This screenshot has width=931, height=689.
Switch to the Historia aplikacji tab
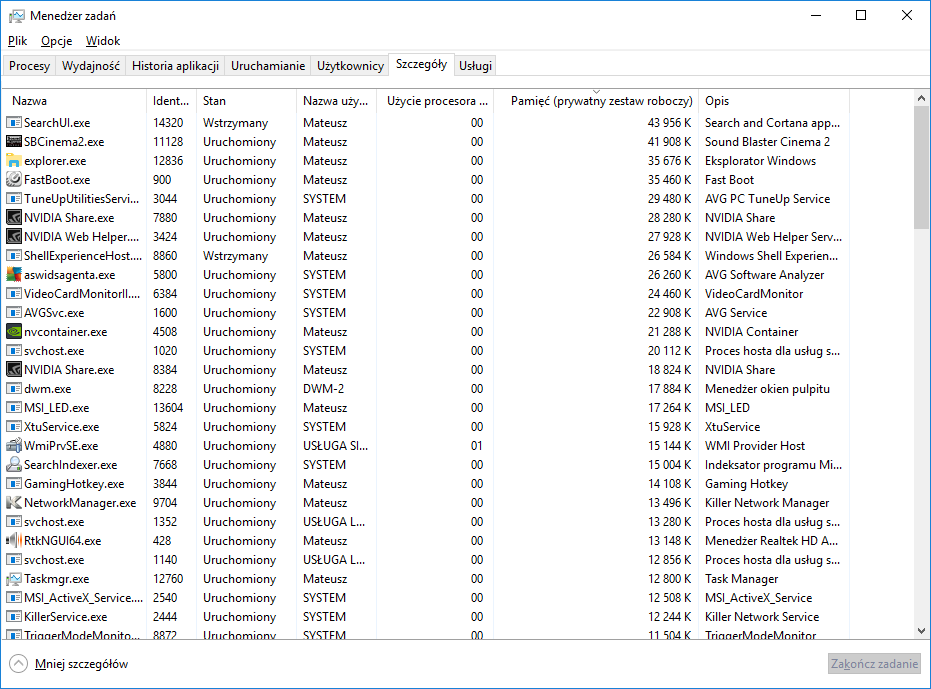click(176, 66)
